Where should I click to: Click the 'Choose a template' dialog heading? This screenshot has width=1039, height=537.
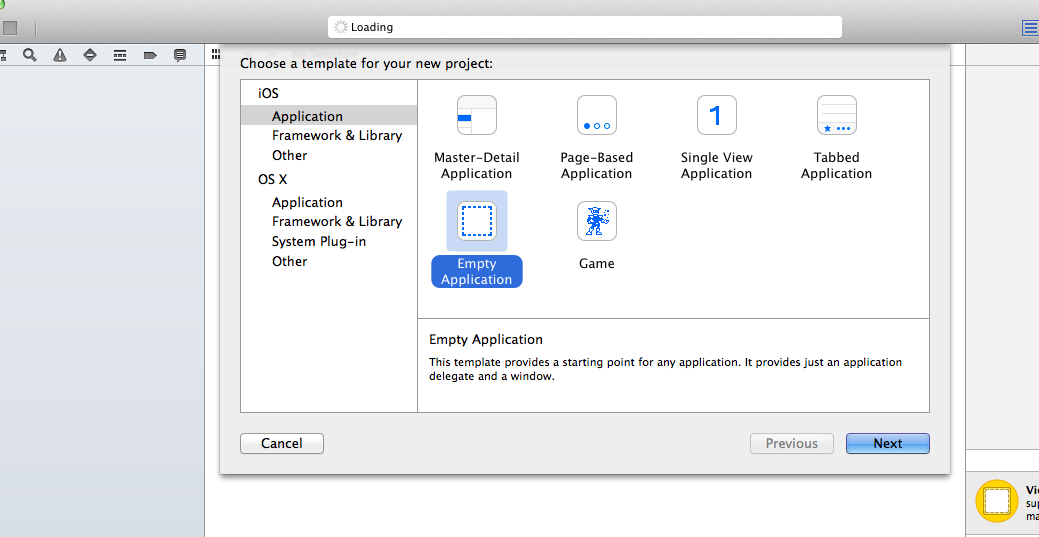(x=366, y=64)
